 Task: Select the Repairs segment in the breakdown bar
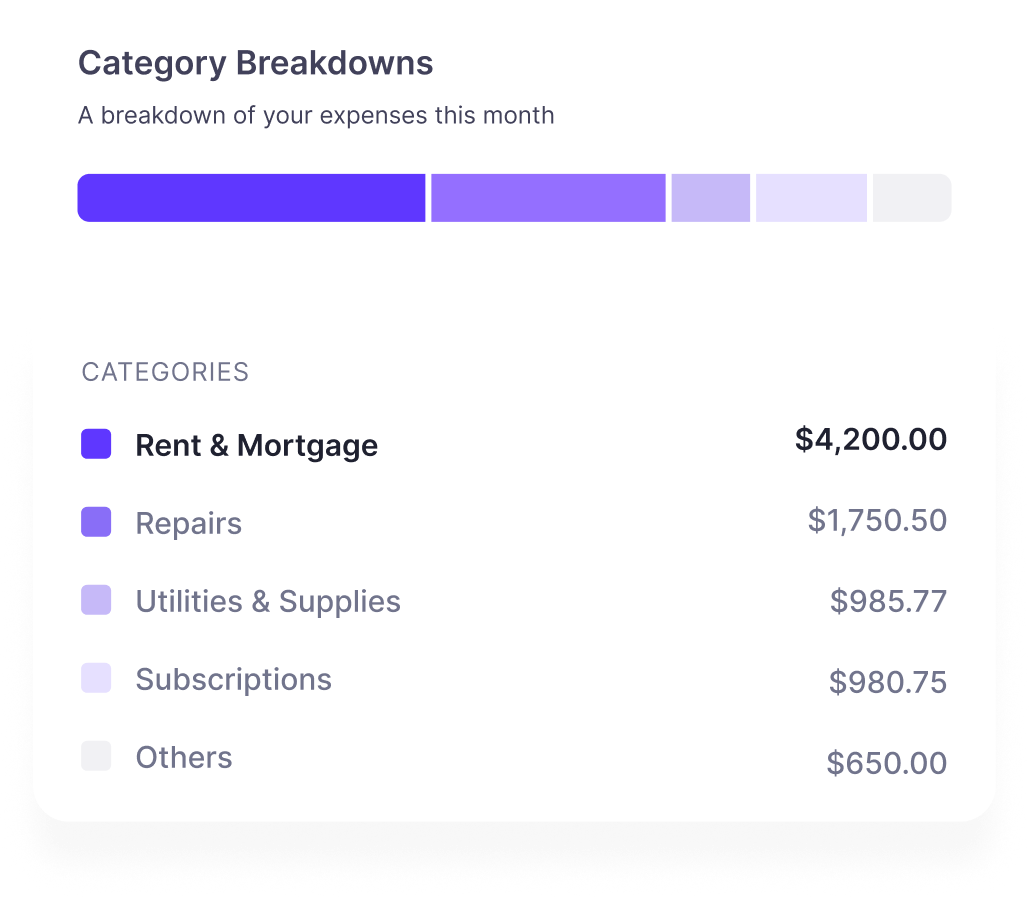click(x=549, y=198)
